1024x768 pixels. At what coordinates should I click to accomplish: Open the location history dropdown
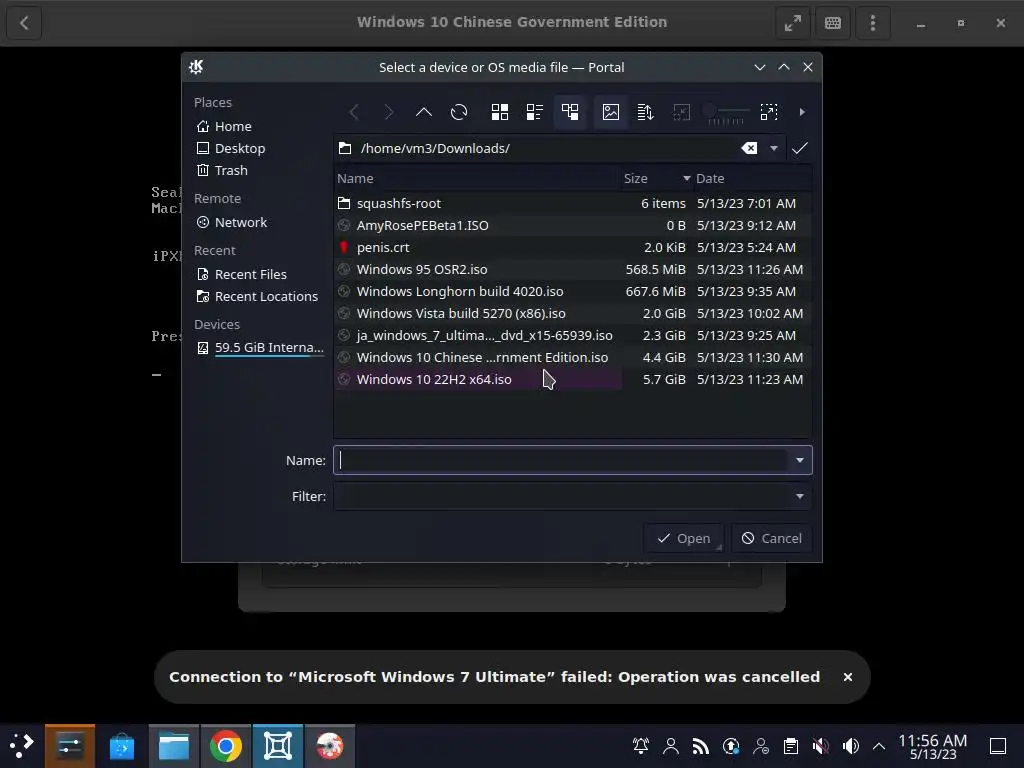(774, 148)
